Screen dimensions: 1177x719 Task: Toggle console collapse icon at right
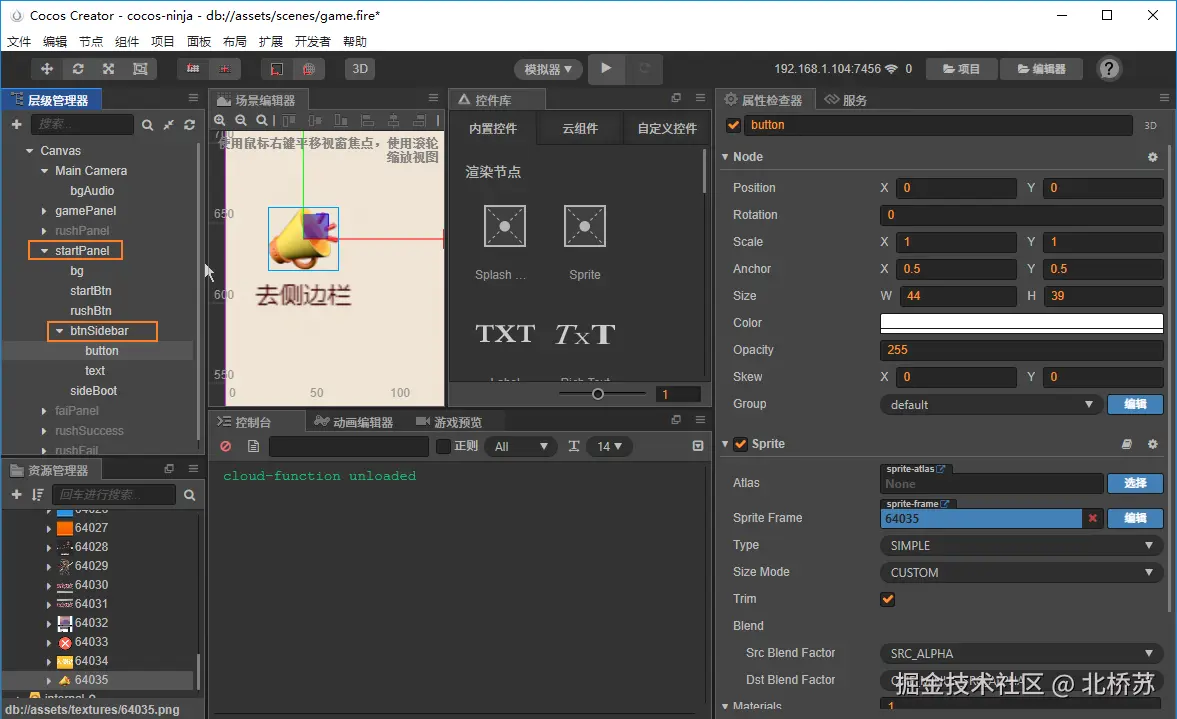[x=697, y=447]
